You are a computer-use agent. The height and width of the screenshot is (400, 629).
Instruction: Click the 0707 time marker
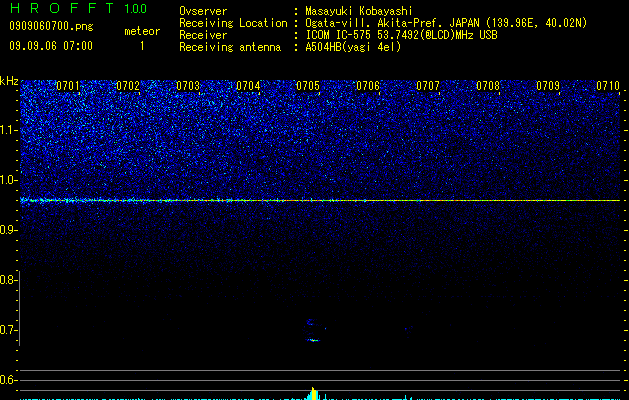click(x=428, y=86)
